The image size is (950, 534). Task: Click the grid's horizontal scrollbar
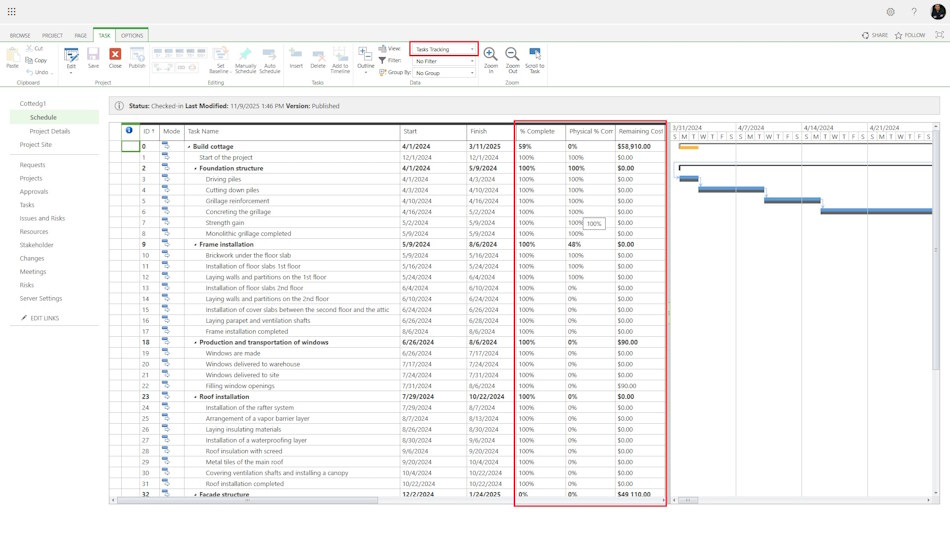coord(248,500)
